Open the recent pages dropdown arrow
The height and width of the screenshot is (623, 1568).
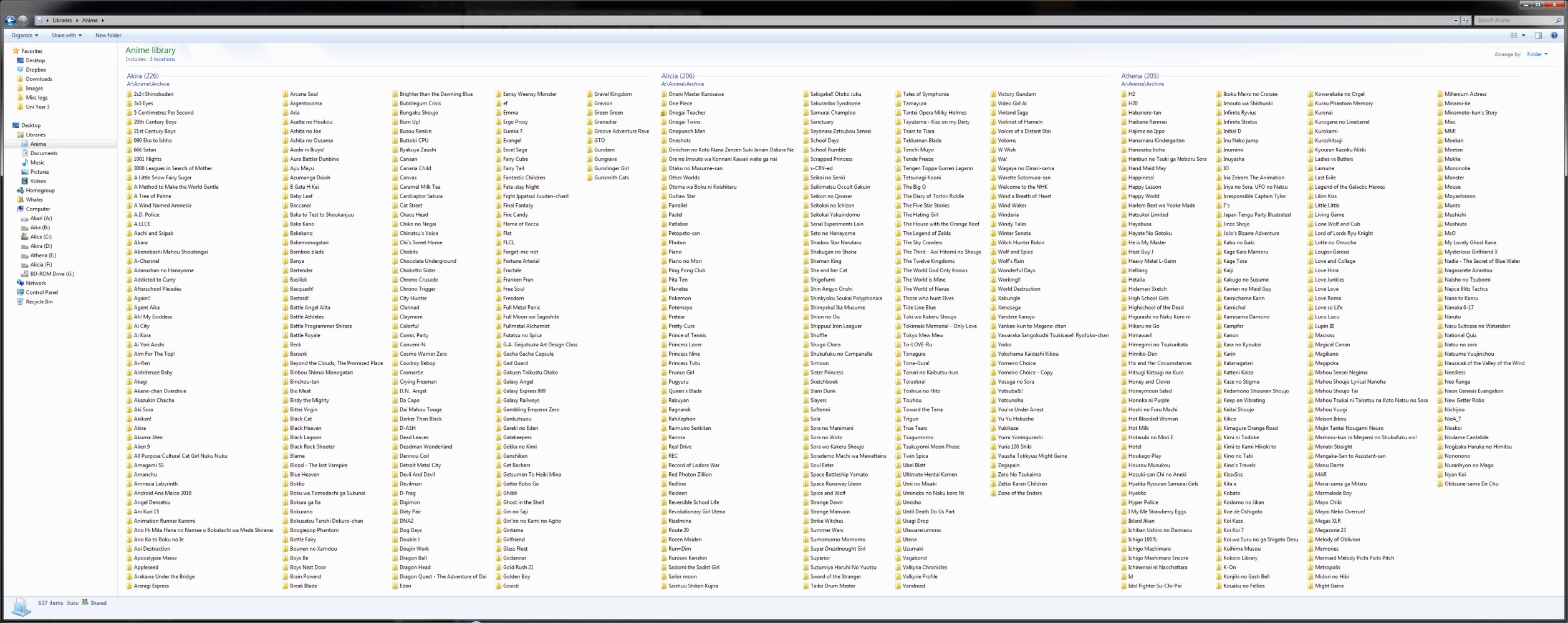[31, 21]
